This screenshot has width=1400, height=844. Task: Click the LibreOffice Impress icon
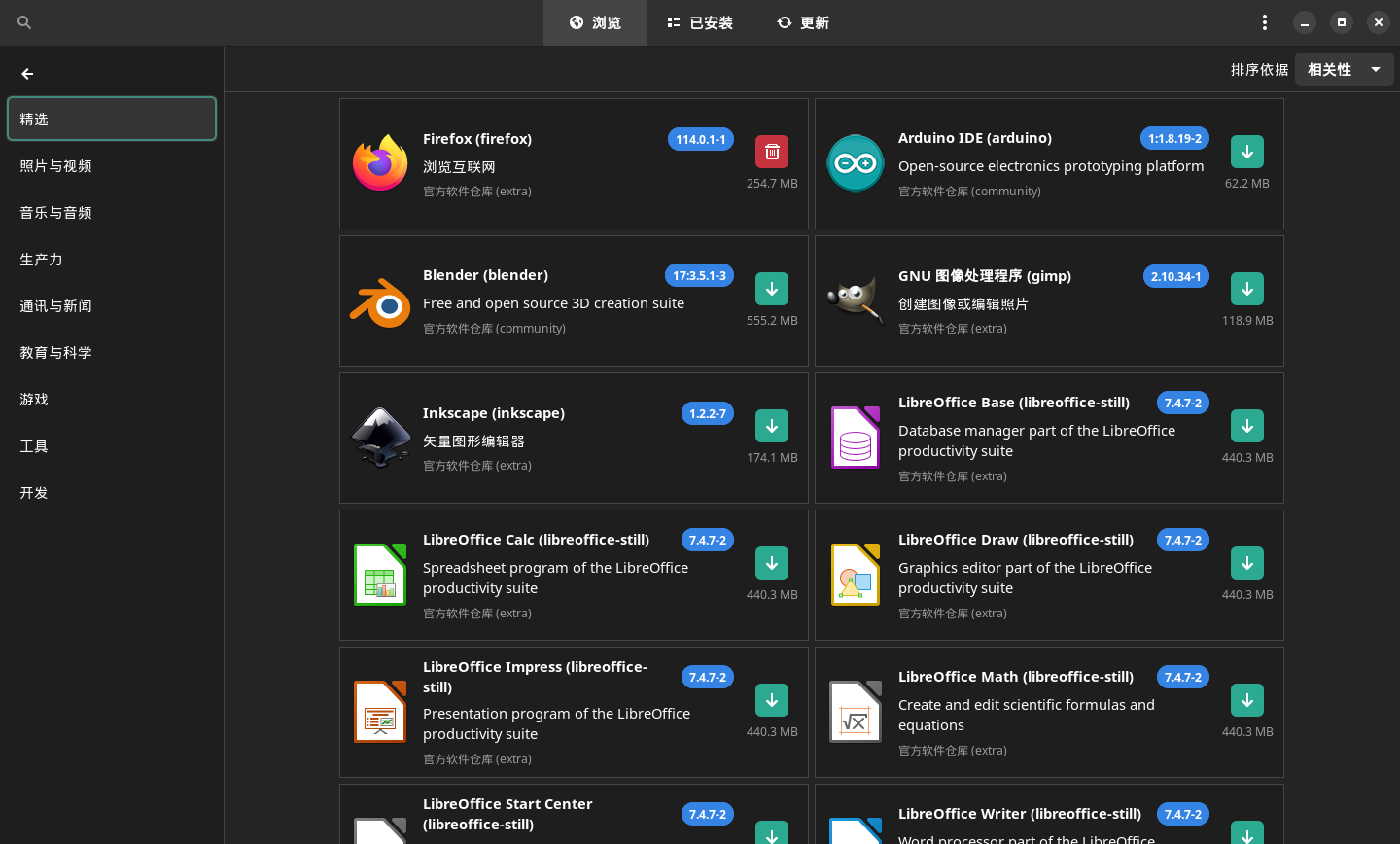pyautogui.click(x=380, y=712)
